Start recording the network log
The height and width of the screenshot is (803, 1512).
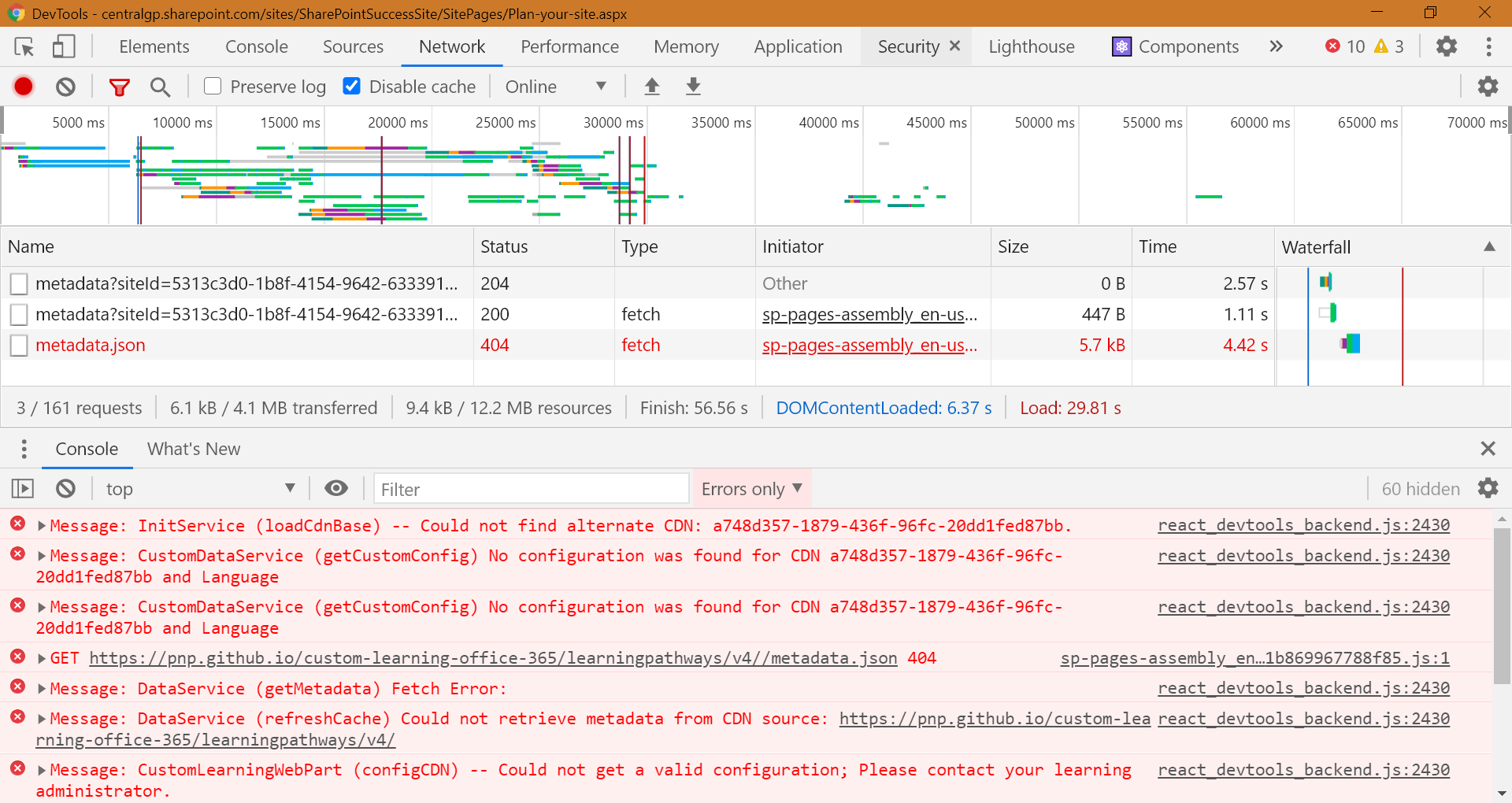pyautogui.click(x=23, y=87)
